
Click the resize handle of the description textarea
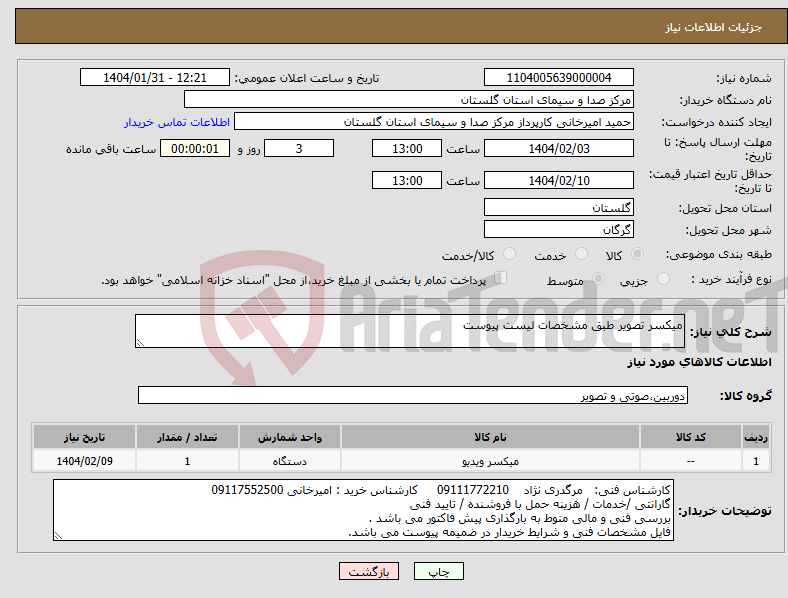coord(140,342)
